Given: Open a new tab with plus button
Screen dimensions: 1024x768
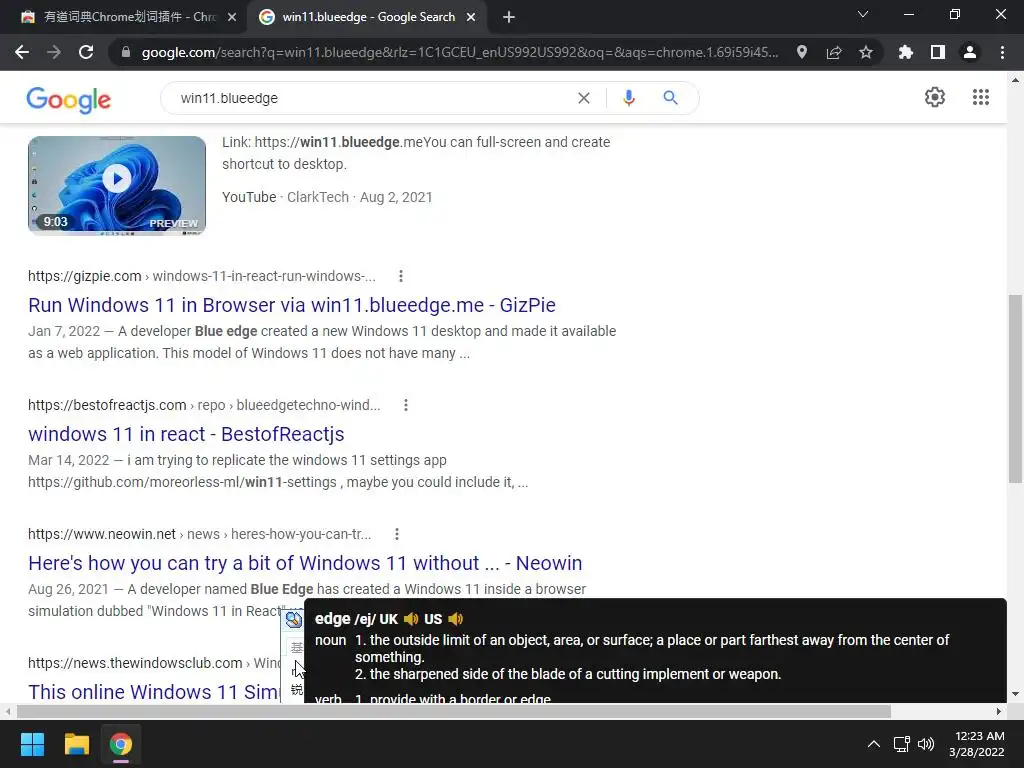Looking at the screenshot, I should [x=509, y=17].
